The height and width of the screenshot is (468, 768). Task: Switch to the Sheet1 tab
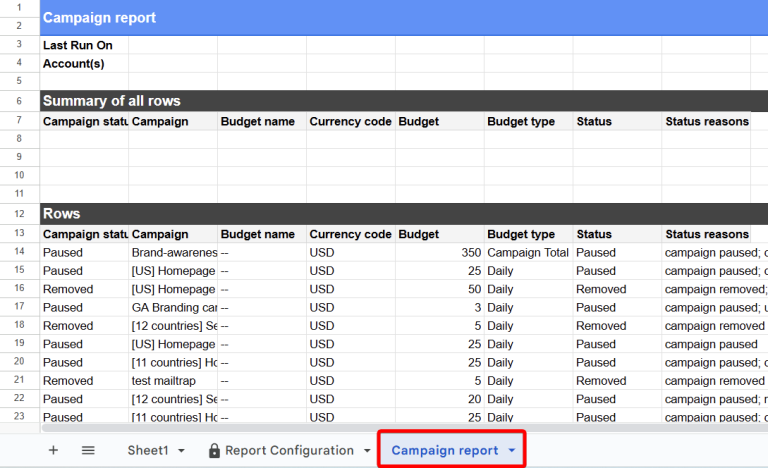[148, 450]
